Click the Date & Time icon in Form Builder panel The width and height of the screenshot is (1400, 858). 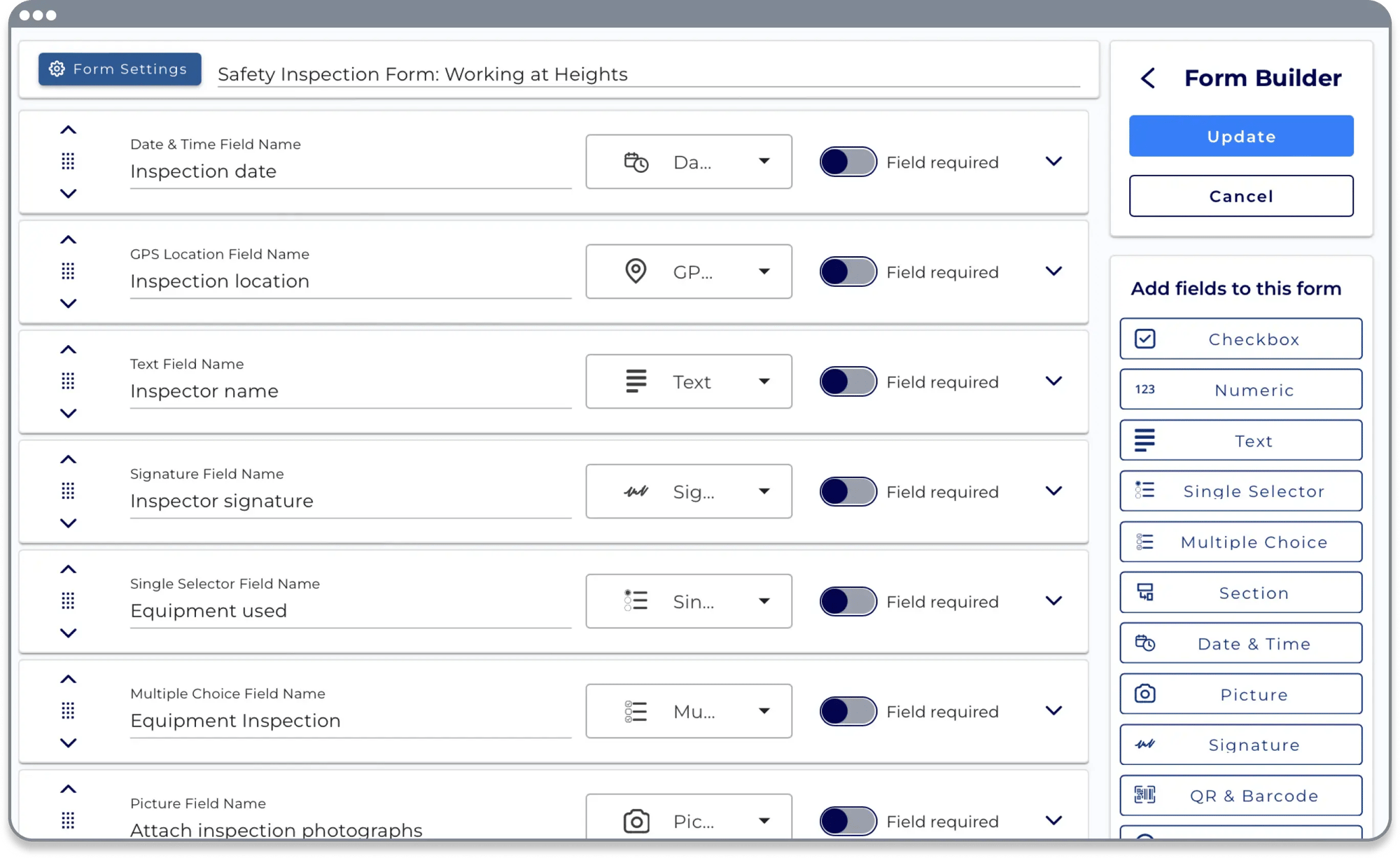(1143, 643)
